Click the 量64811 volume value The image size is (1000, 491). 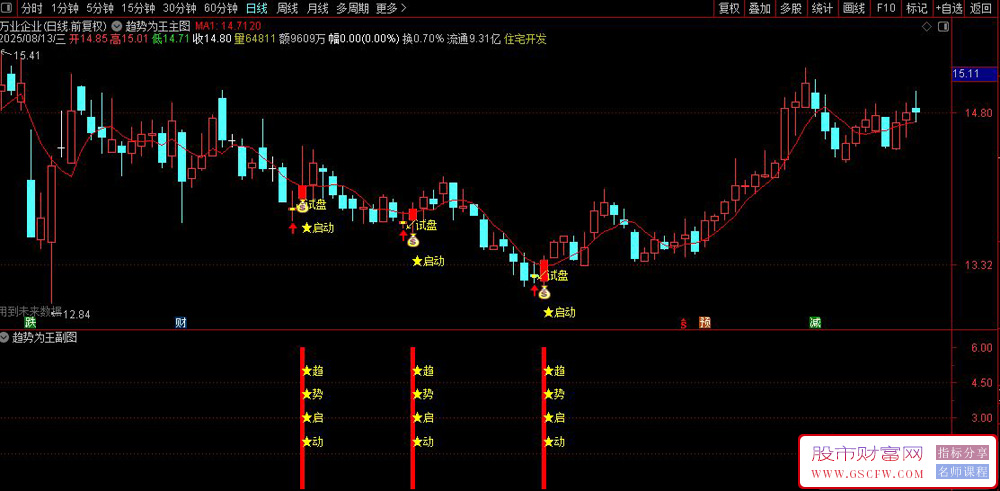tap(253, 39)
